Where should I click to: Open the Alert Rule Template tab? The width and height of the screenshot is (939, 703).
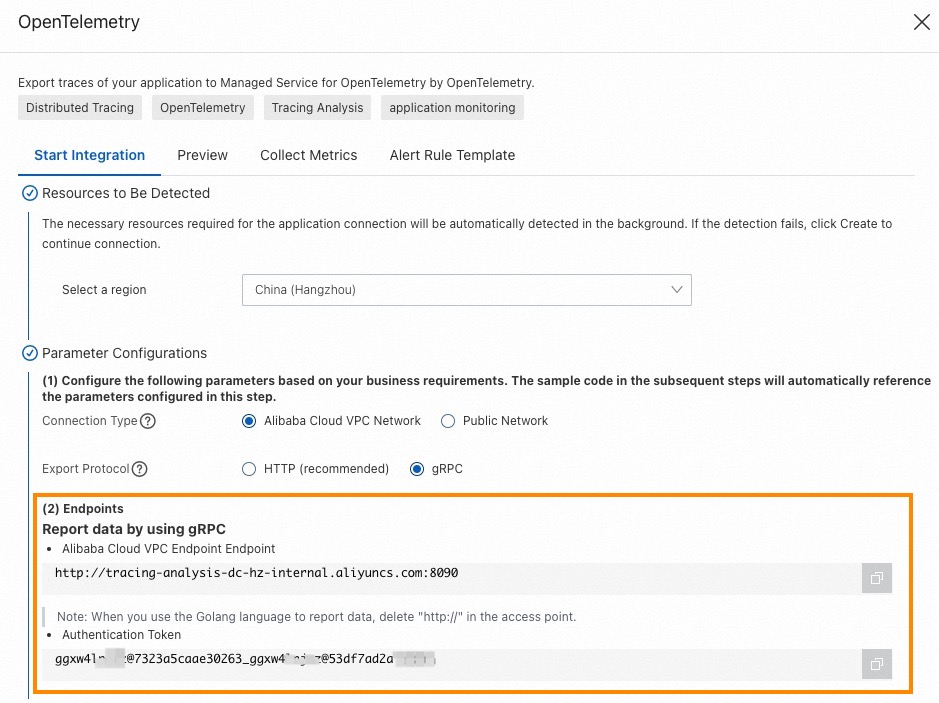point(452,156)
